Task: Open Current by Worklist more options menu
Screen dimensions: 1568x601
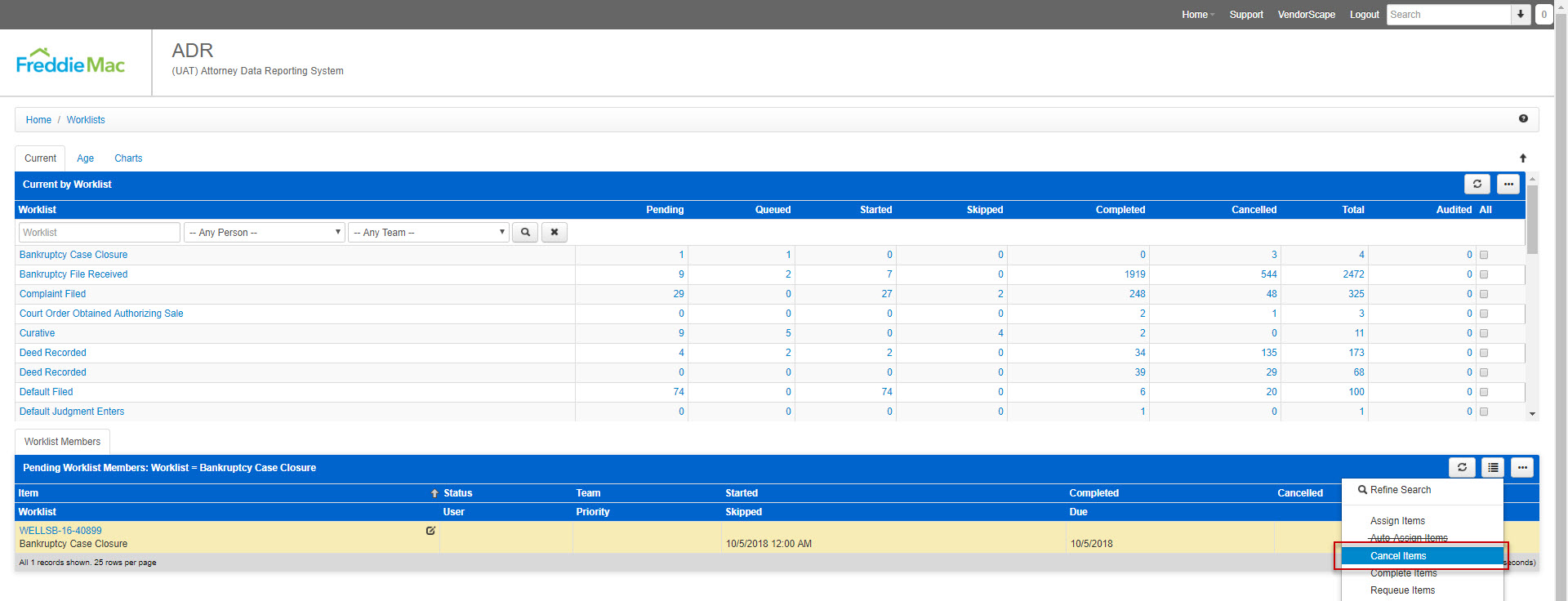Action: pyautogui.click(x=1508, y=184)
